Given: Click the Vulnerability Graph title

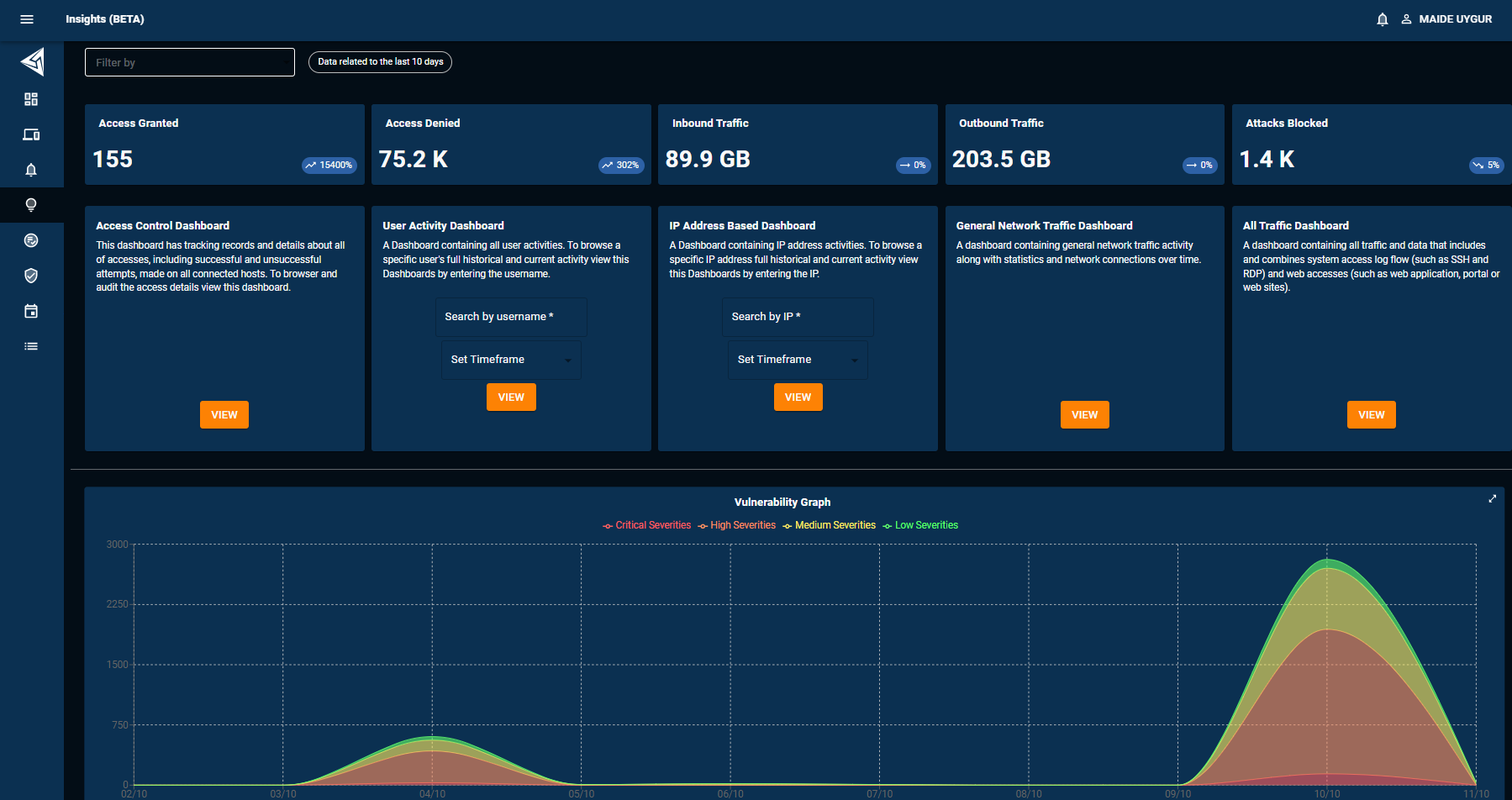Looking at the screenshot, I should (782, 503).
